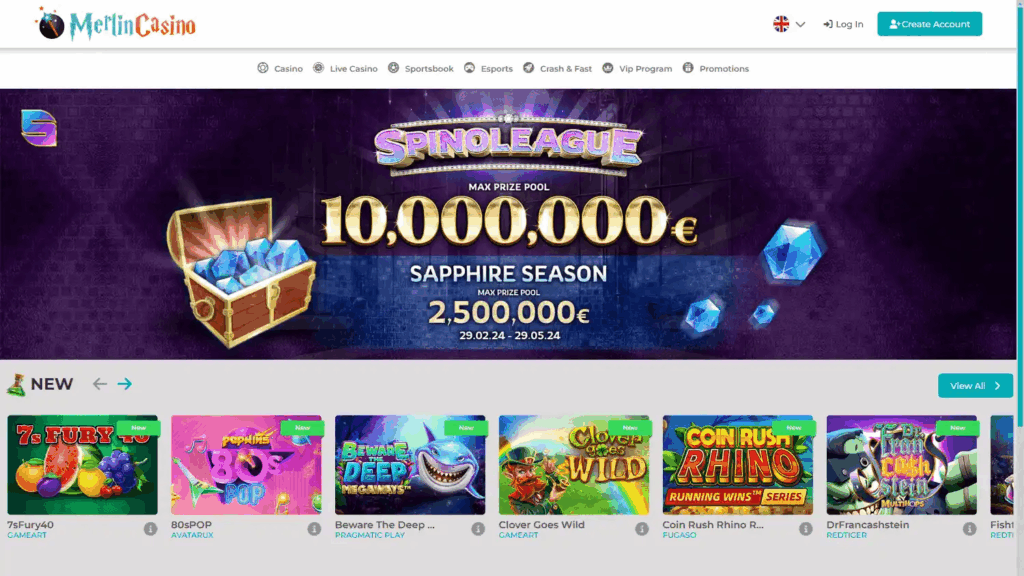The width and height of the screenshot is (1024, 576).
Task: Open the Vip Program page
Action: click(x=637, y=69)
